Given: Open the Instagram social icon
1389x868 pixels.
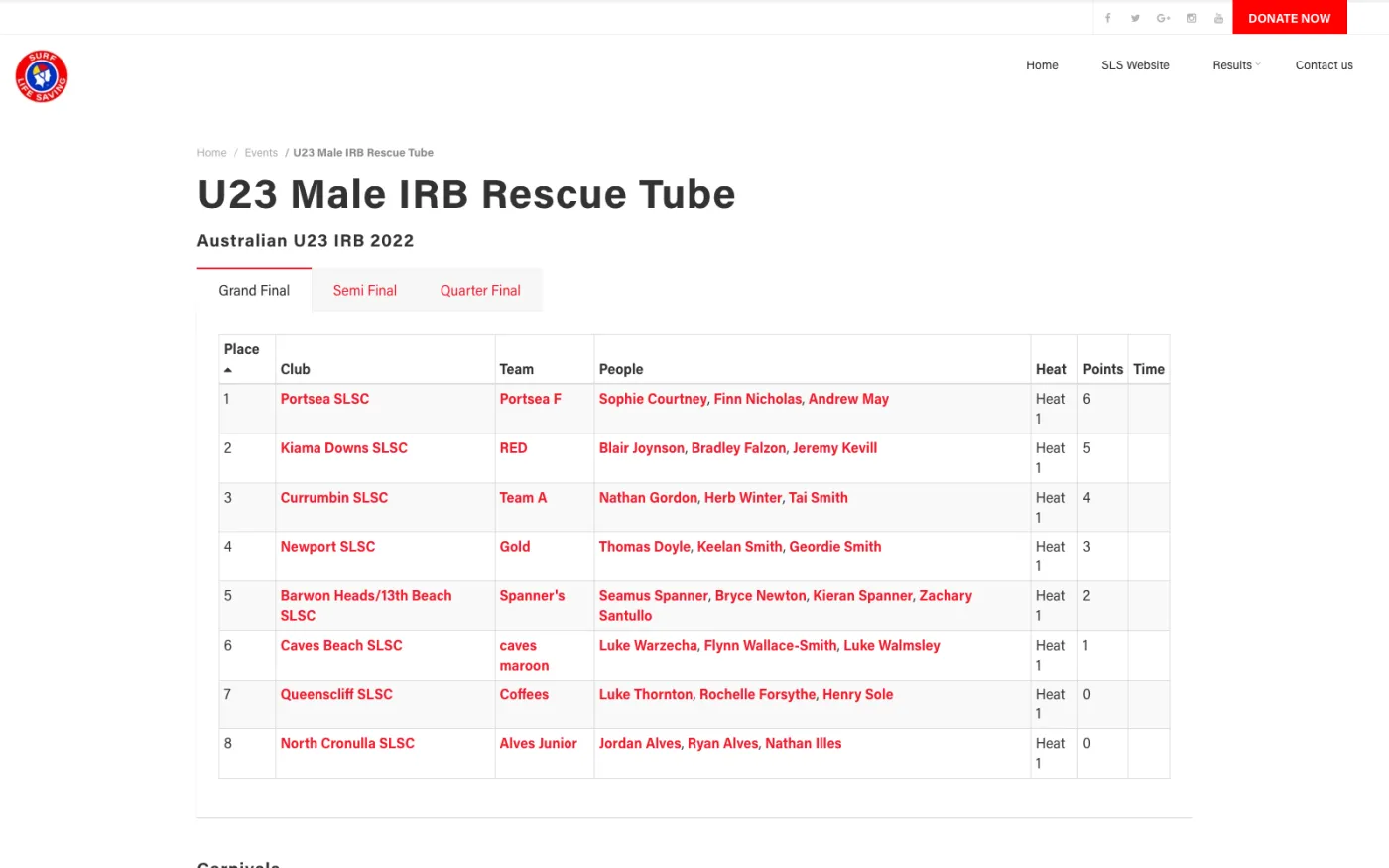Looking at the screenshot, I should [x=1191, y=18].
